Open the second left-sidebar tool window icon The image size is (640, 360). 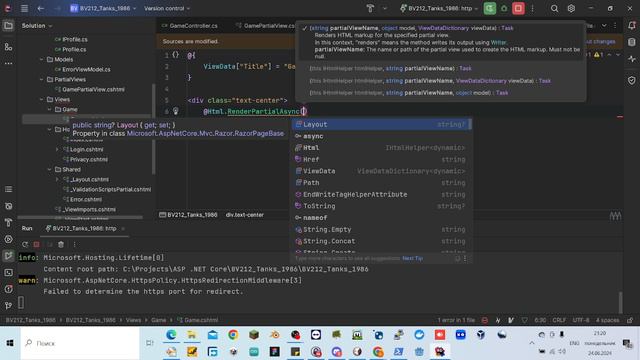8,47
